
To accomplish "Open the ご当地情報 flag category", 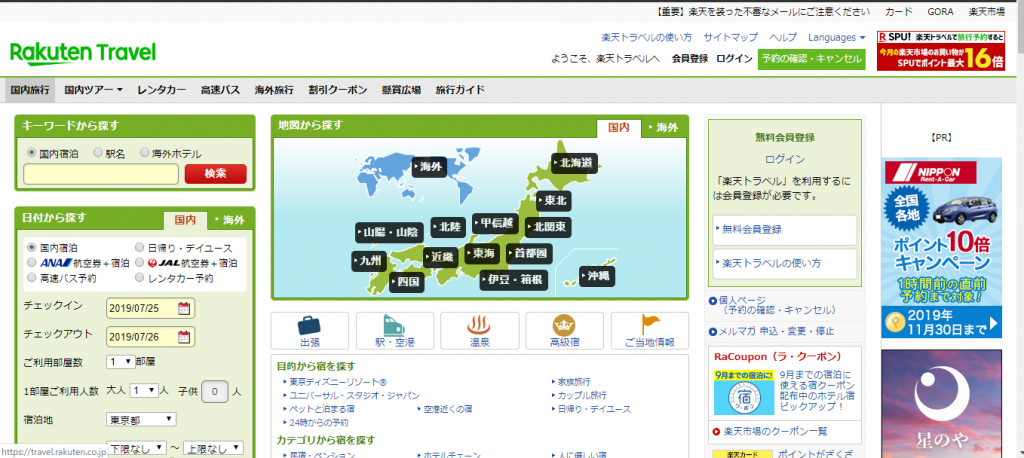I will click(649, 331).
